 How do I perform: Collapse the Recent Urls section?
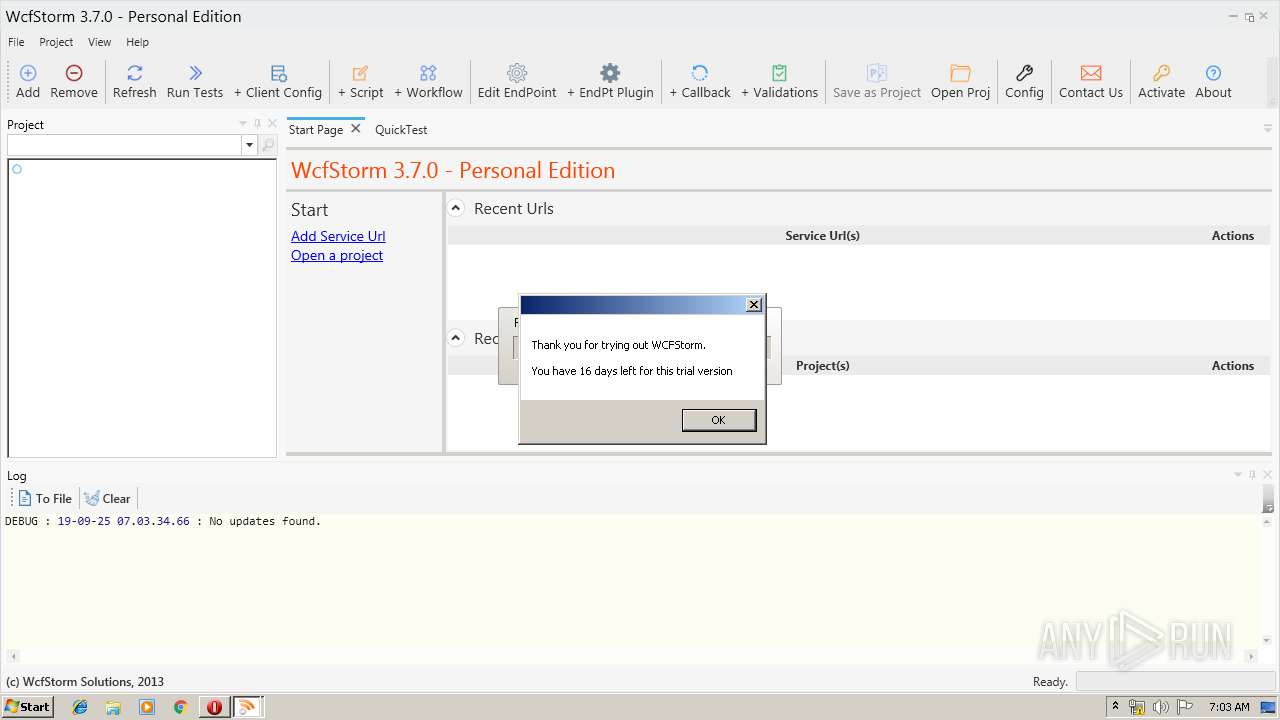(x=456, y=208)
